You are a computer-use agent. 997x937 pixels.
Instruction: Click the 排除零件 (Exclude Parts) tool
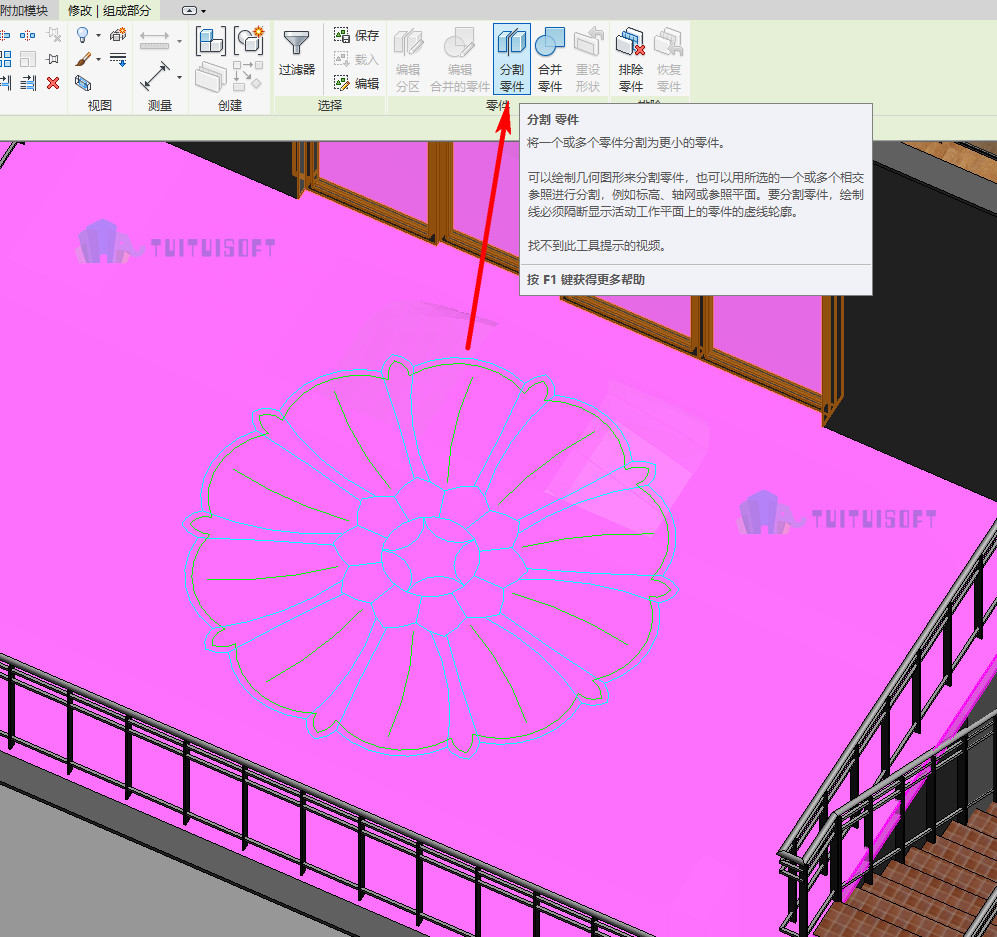tap(631, 59)
